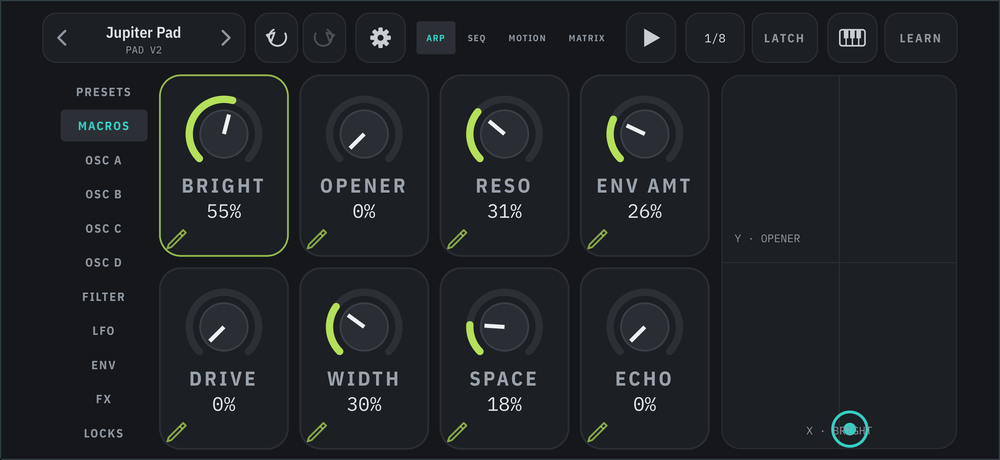
Task: Click the WIDTH 30% value readout
Action: tap(364, 404)
